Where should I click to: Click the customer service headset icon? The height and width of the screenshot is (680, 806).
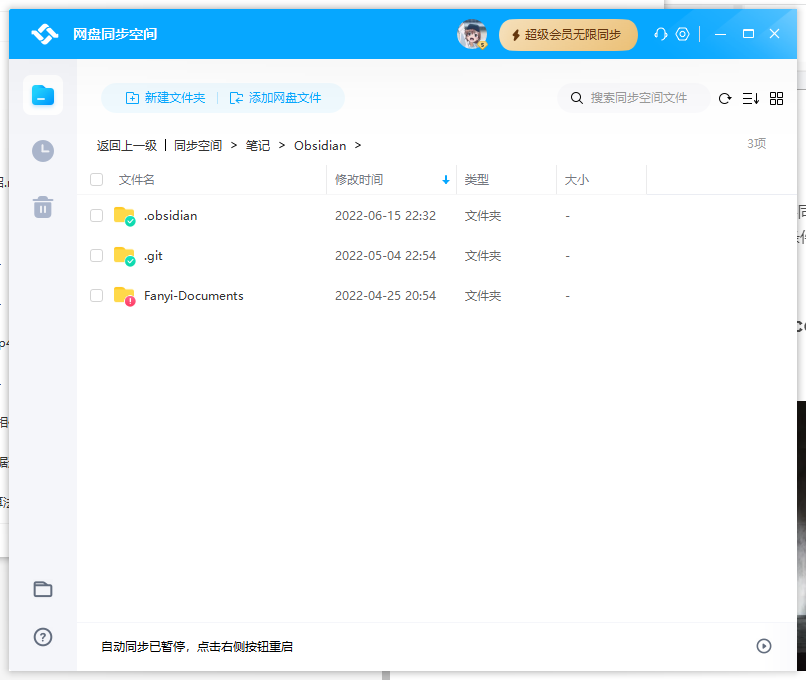[661, 34]
